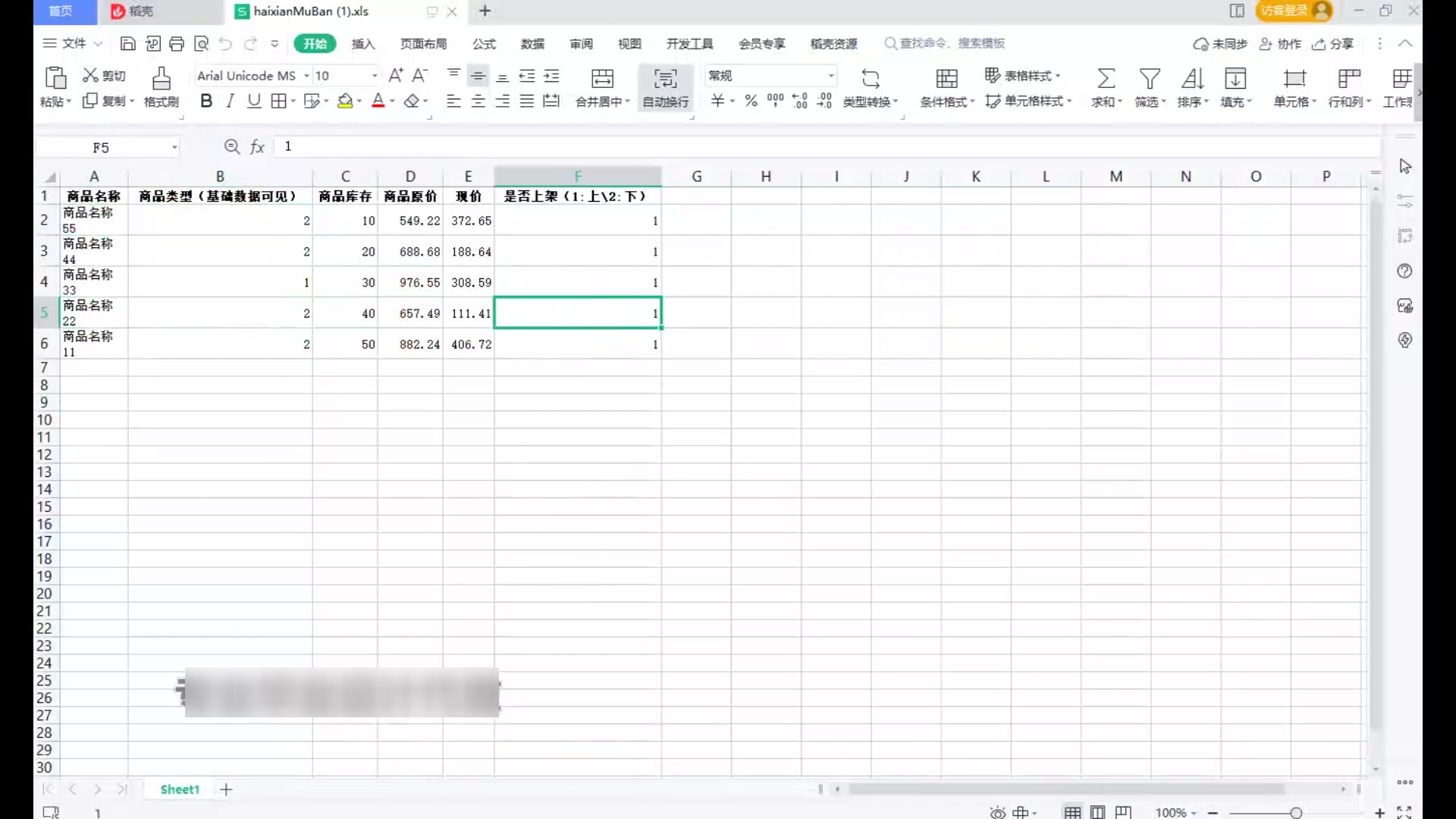Click the Filter funnel icon
Screen dimensions: 1456x819
pos(1149,79)
